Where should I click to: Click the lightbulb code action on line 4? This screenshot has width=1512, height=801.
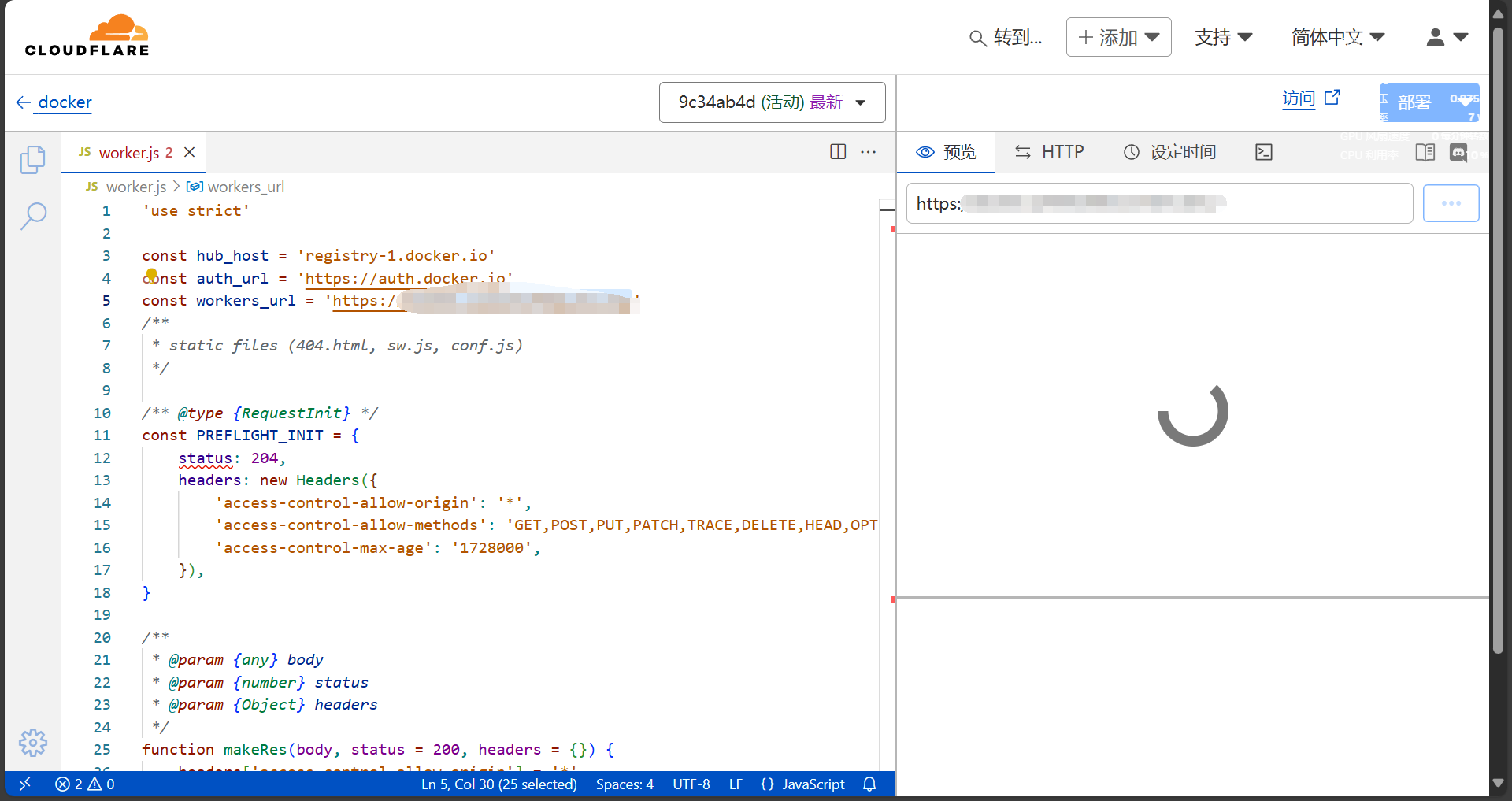tap(151, 274)
